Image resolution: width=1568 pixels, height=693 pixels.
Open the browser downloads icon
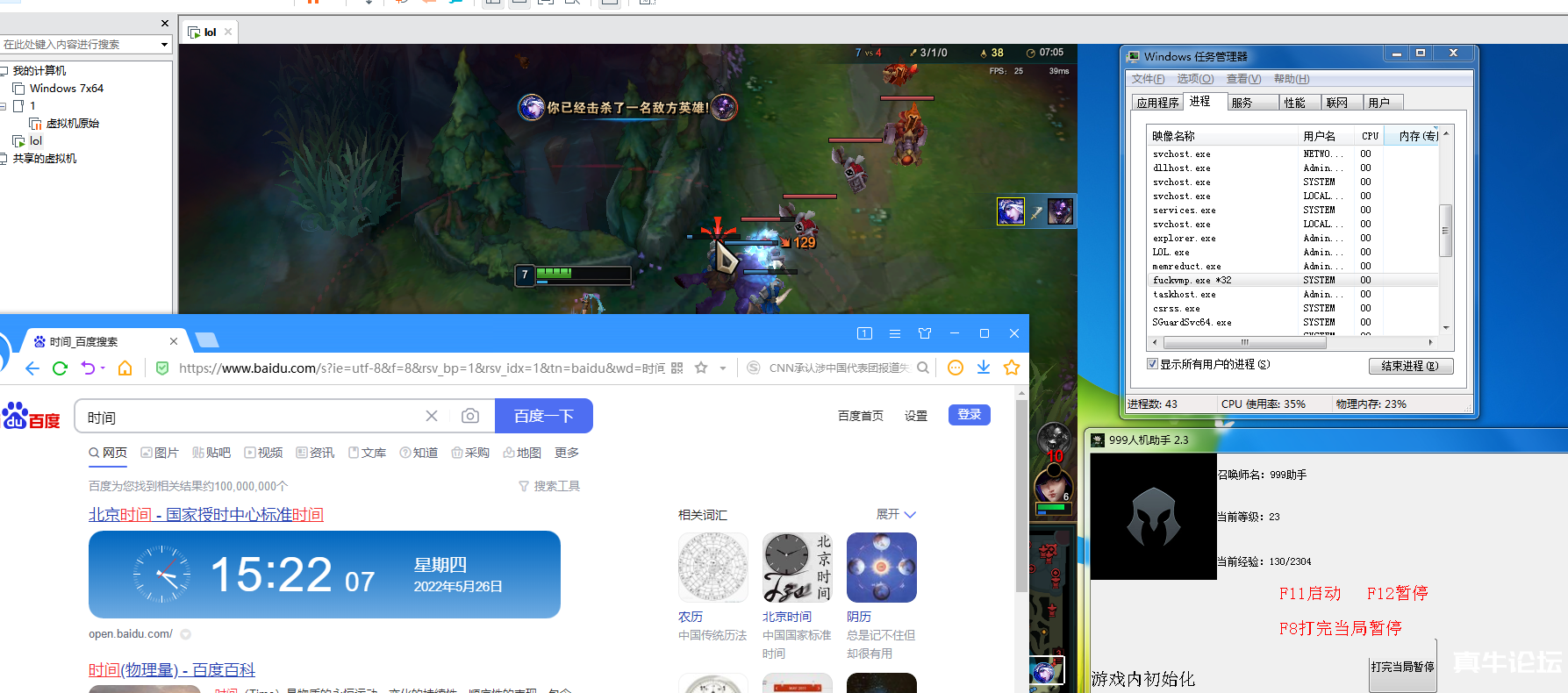[x=984, y=368]
